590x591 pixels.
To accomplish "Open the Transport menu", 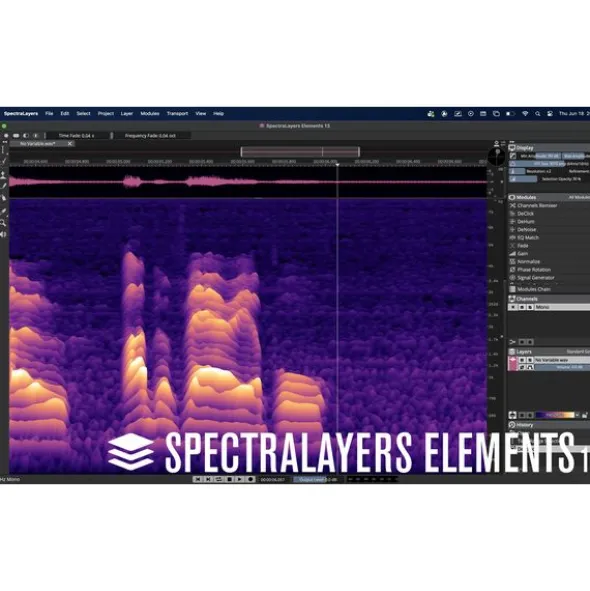I will point(177,113).
